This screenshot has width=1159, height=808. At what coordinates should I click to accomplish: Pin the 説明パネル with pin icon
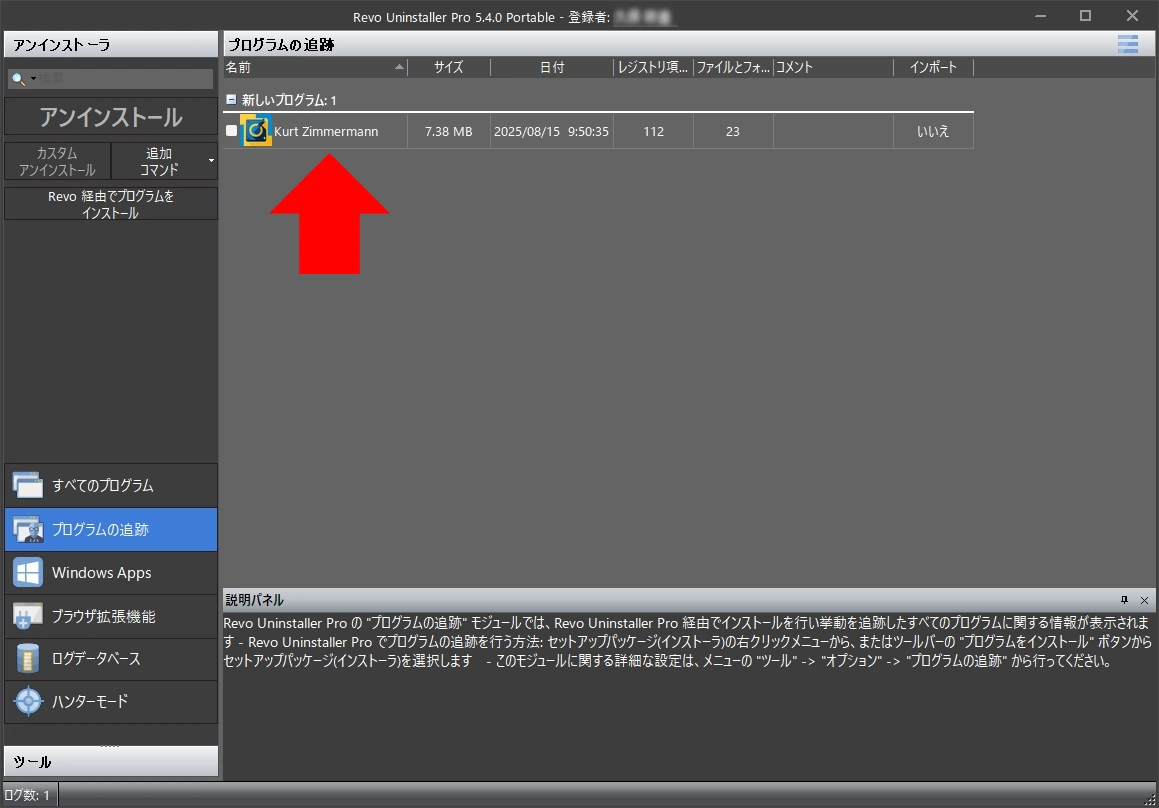pos(1124,600)
